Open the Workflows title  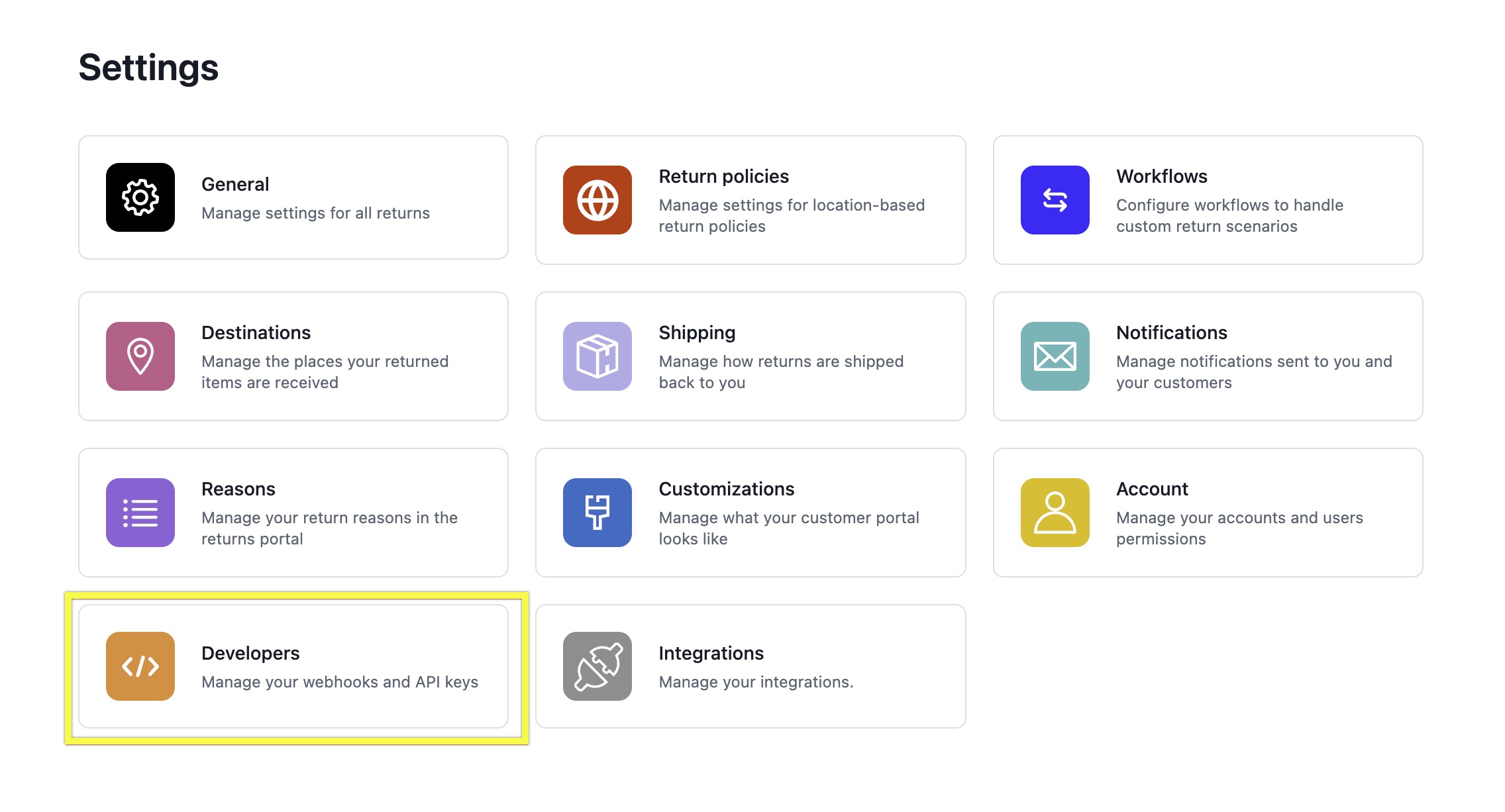click(x=1162, y=176)
